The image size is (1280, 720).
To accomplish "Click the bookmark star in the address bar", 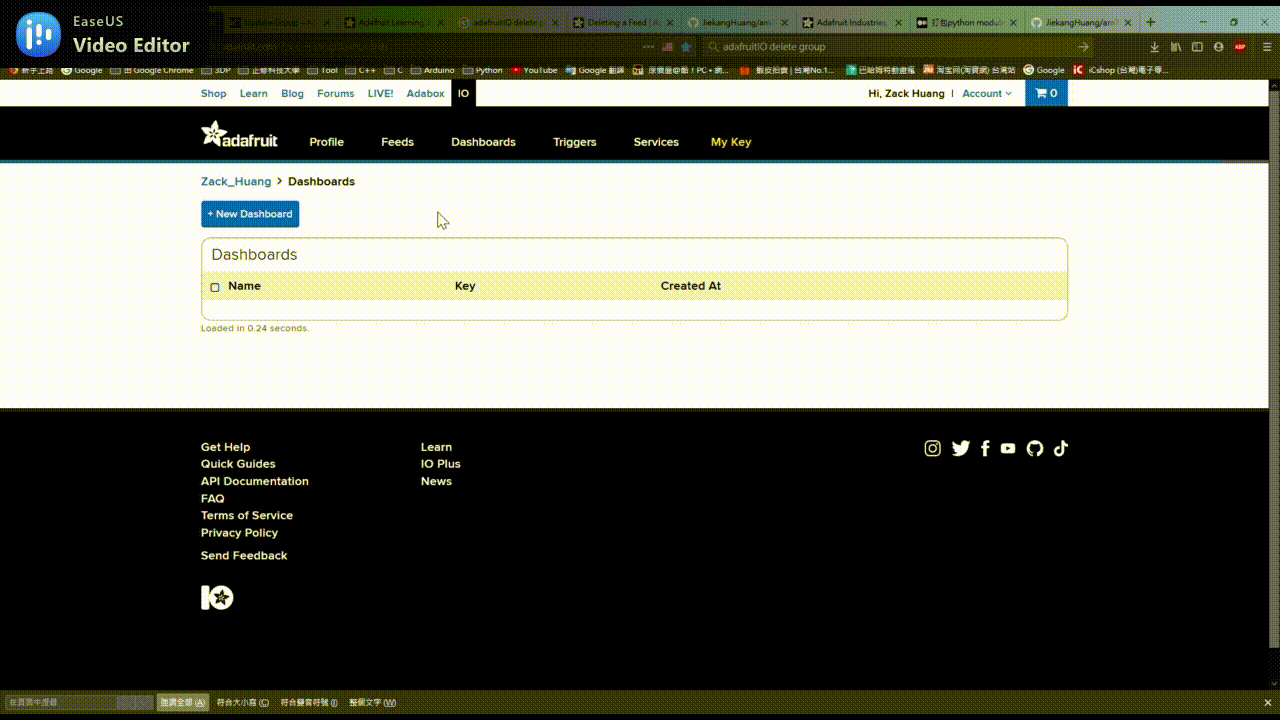I will [686, 47].
